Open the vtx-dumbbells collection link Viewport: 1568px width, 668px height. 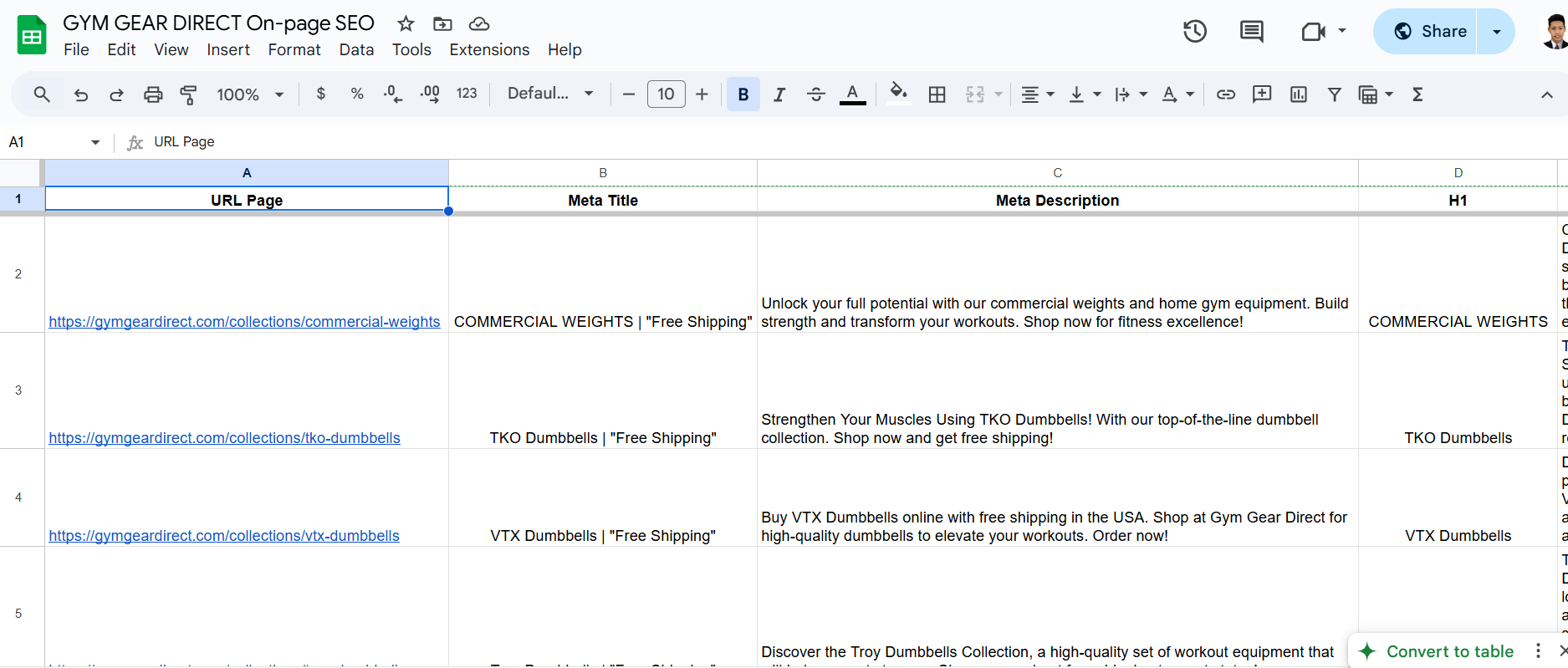click(224, 536)
